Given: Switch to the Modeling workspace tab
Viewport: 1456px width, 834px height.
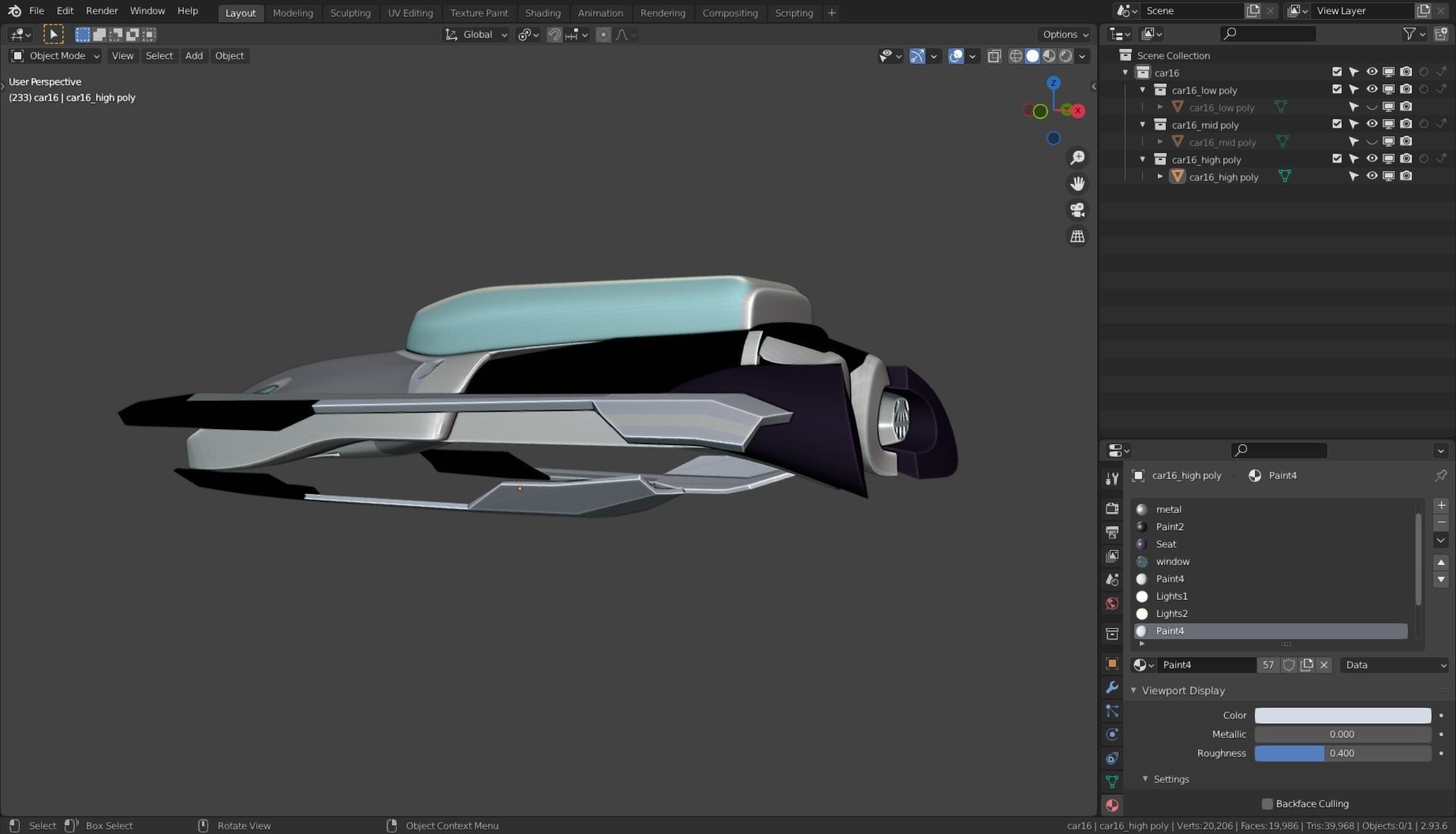Looking at the screenshot, I should coord(293,13).
